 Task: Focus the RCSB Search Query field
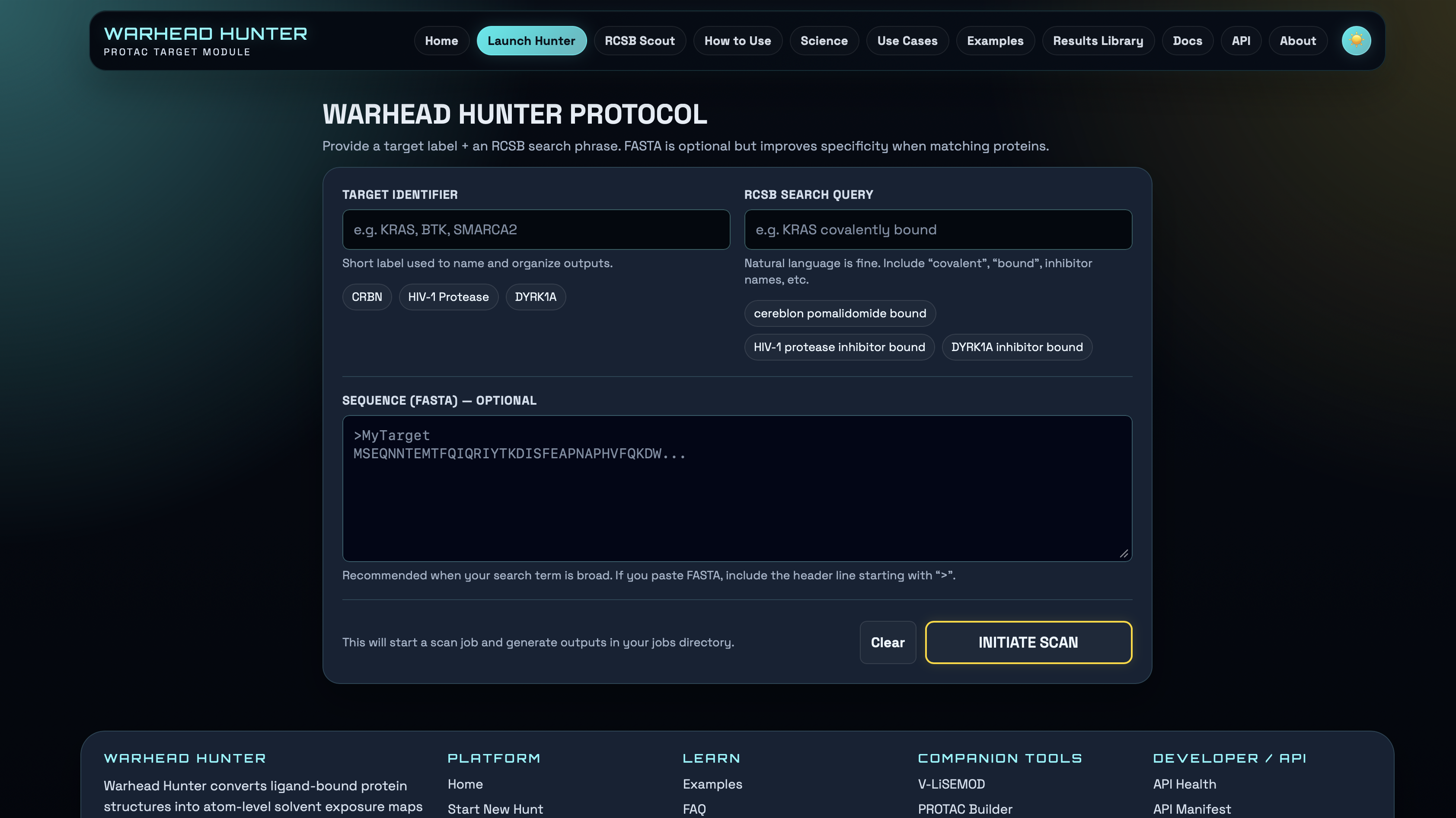coord(938,230)
